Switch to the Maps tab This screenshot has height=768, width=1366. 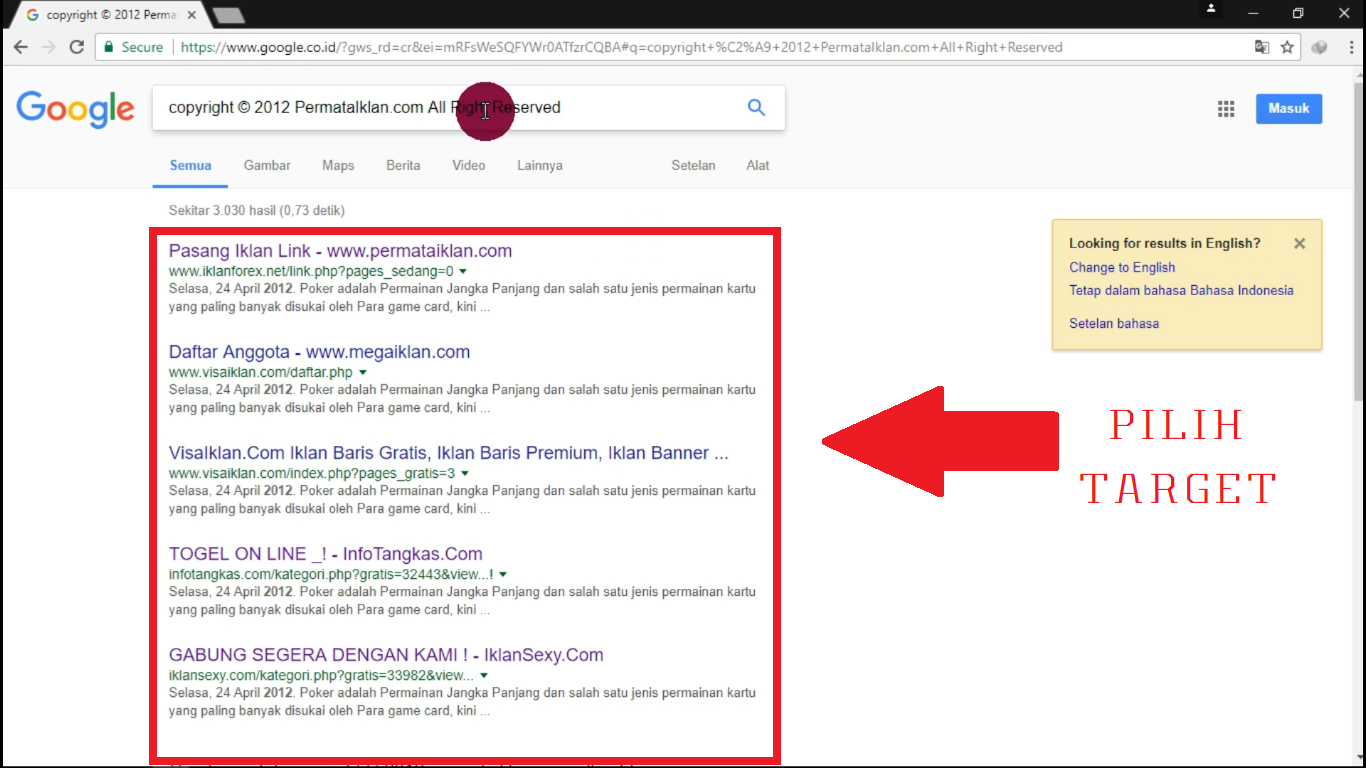338,165
